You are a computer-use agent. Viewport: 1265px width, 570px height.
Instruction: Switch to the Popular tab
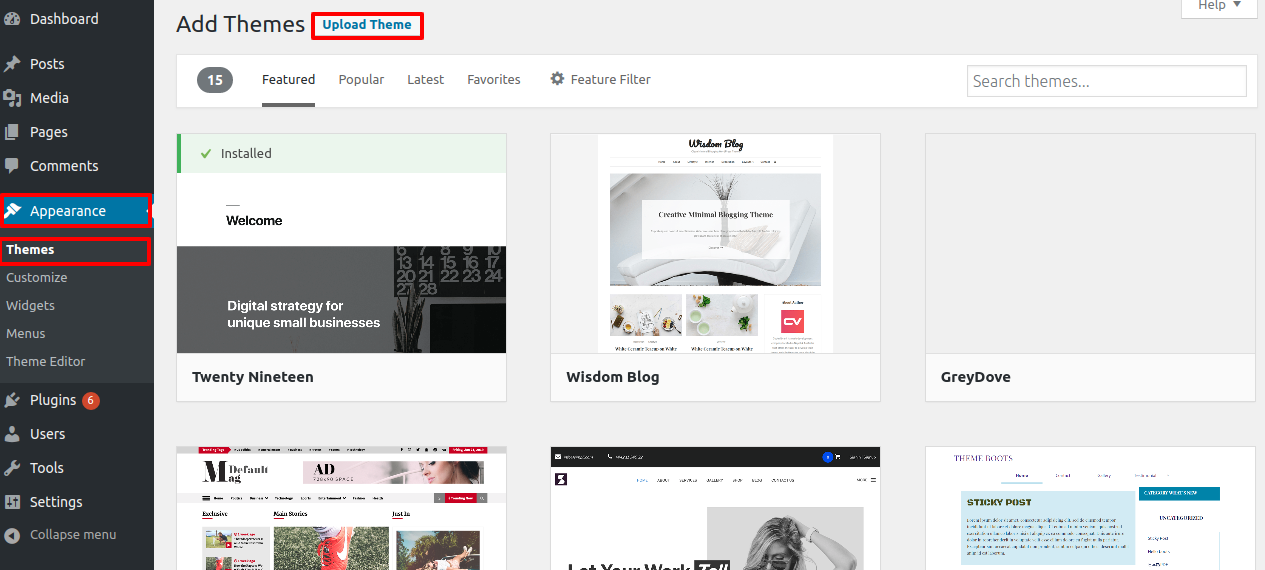click(x=361, y=80)
